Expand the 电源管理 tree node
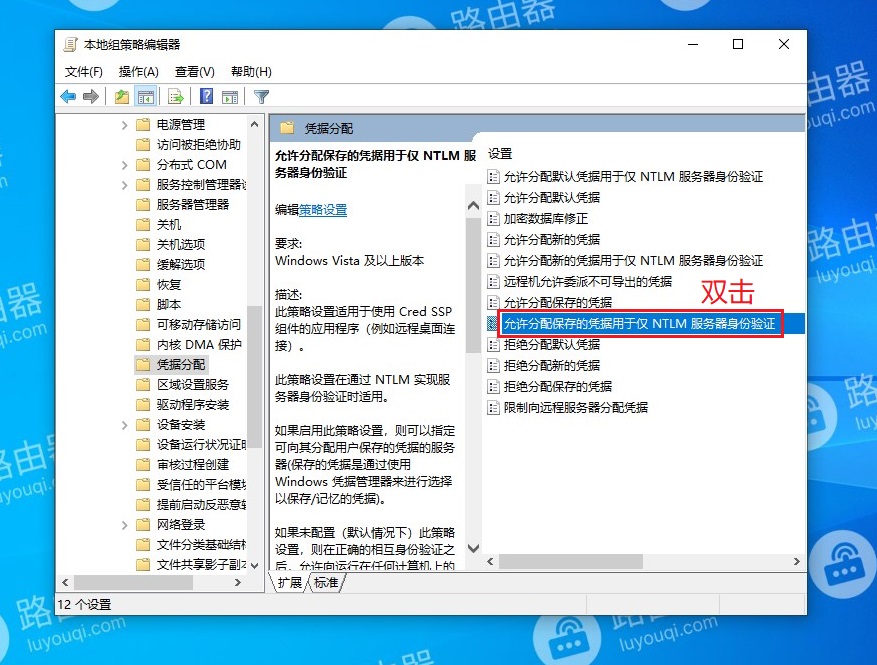Image resolution: width=877 pixels, height=665 pixels. pos(125,125)
